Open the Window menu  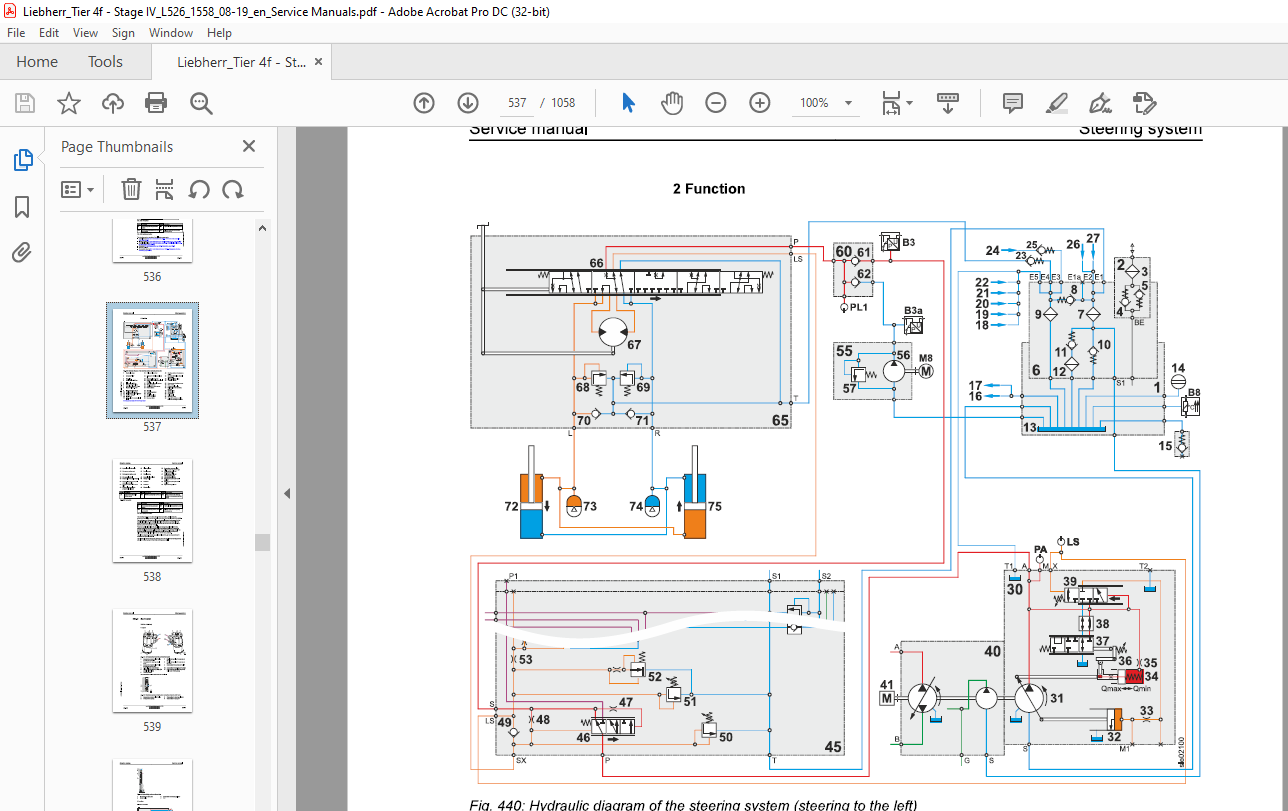coord(171,33)
